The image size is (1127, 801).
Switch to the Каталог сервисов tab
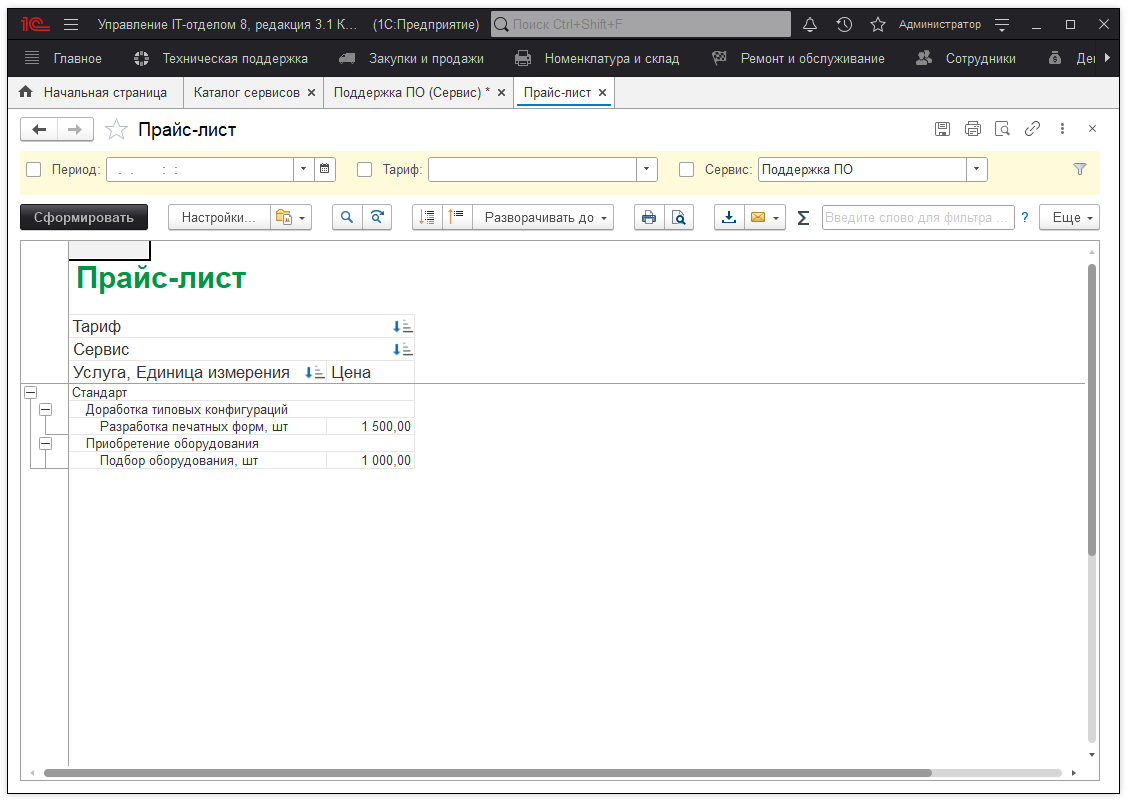(246, 92)
